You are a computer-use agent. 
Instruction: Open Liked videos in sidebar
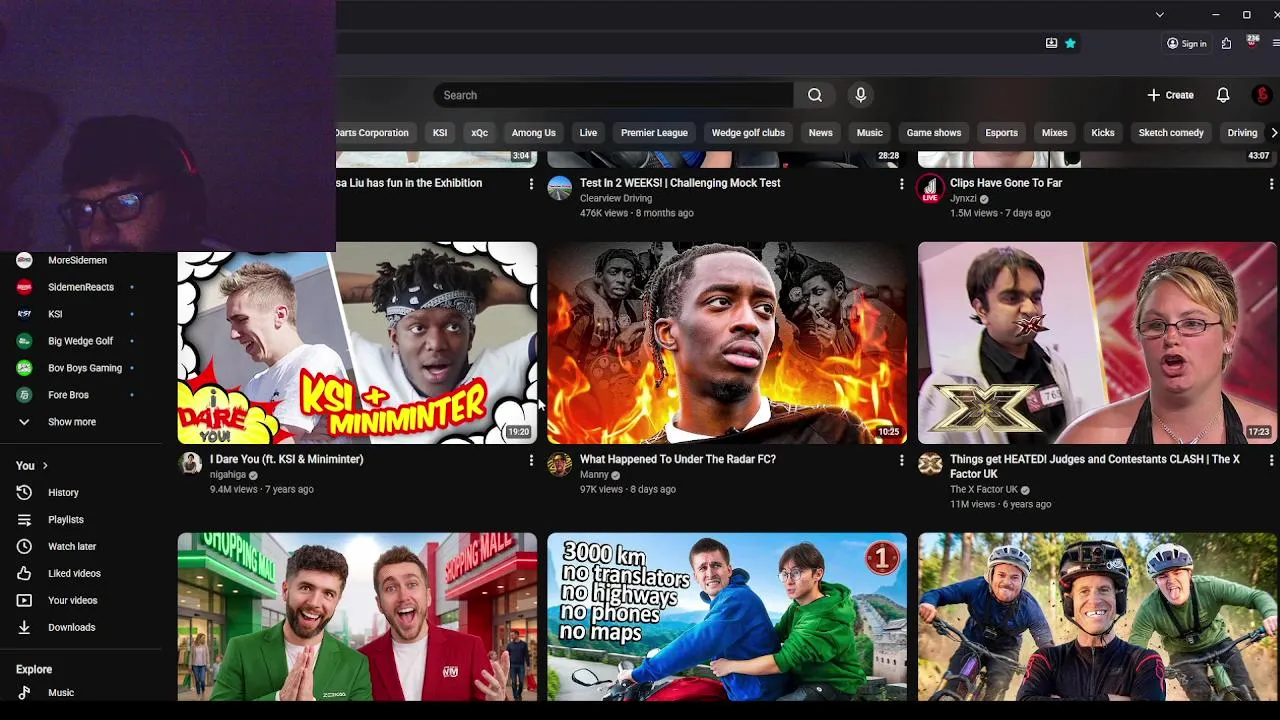pos(76,573)
